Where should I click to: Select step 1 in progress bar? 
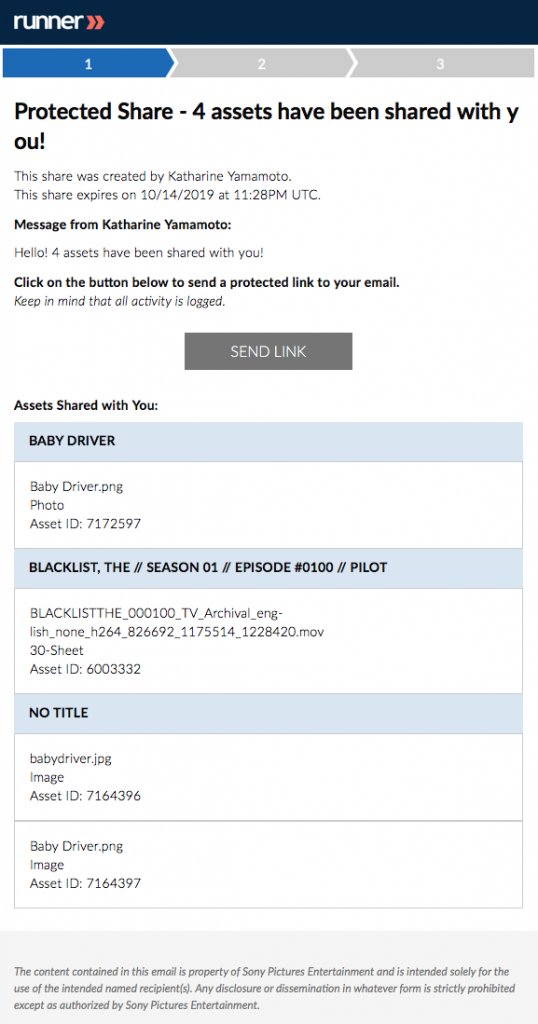(89, 64)
